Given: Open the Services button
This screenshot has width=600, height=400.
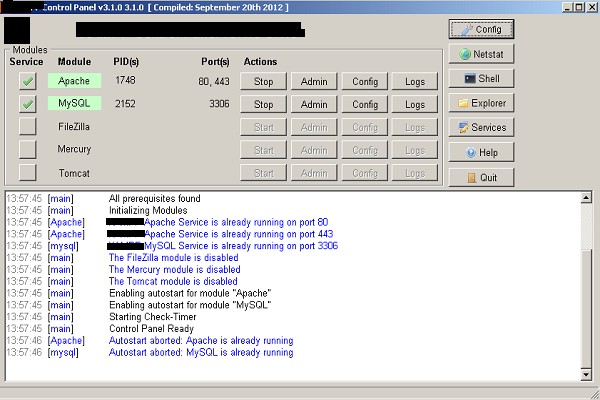Looking at the screenshot, I should [x=481, y=127].
